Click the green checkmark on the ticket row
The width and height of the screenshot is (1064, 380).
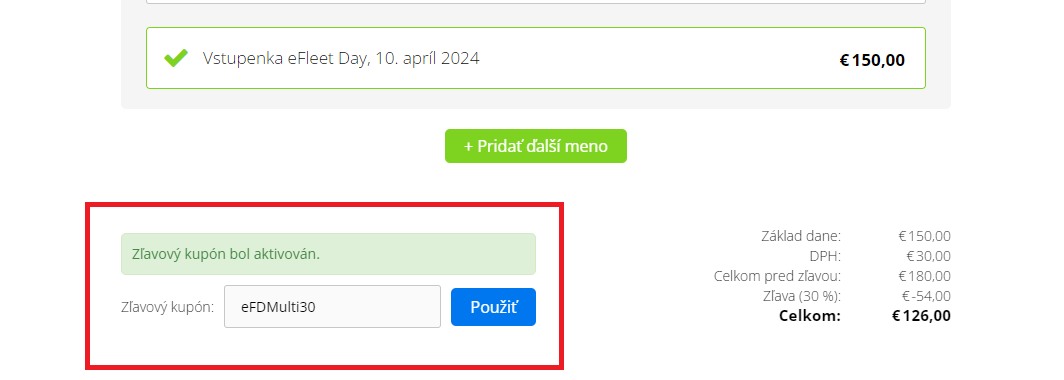[x=176, y=58]
